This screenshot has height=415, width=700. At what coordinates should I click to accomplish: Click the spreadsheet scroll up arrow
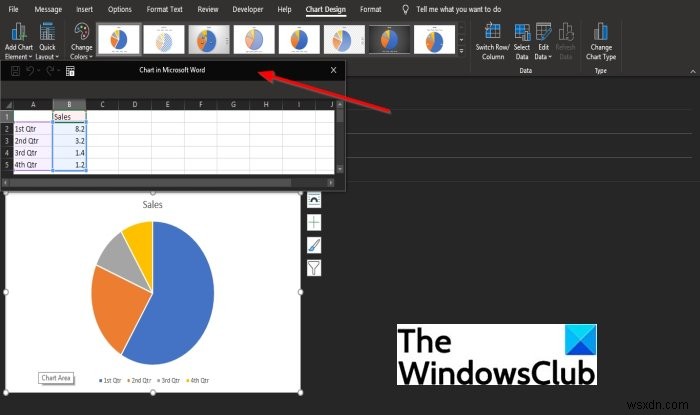pyautogui.click(x=340, y=104)
